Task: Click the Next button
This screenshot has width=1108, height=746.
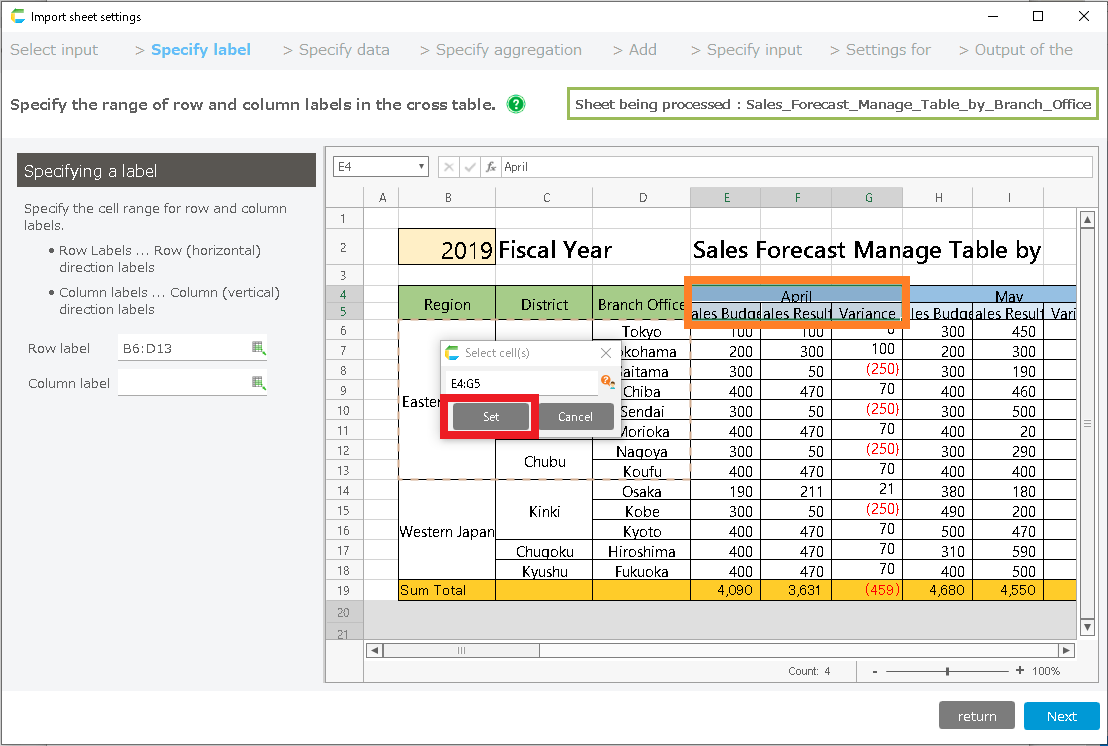Action: 1061,716
